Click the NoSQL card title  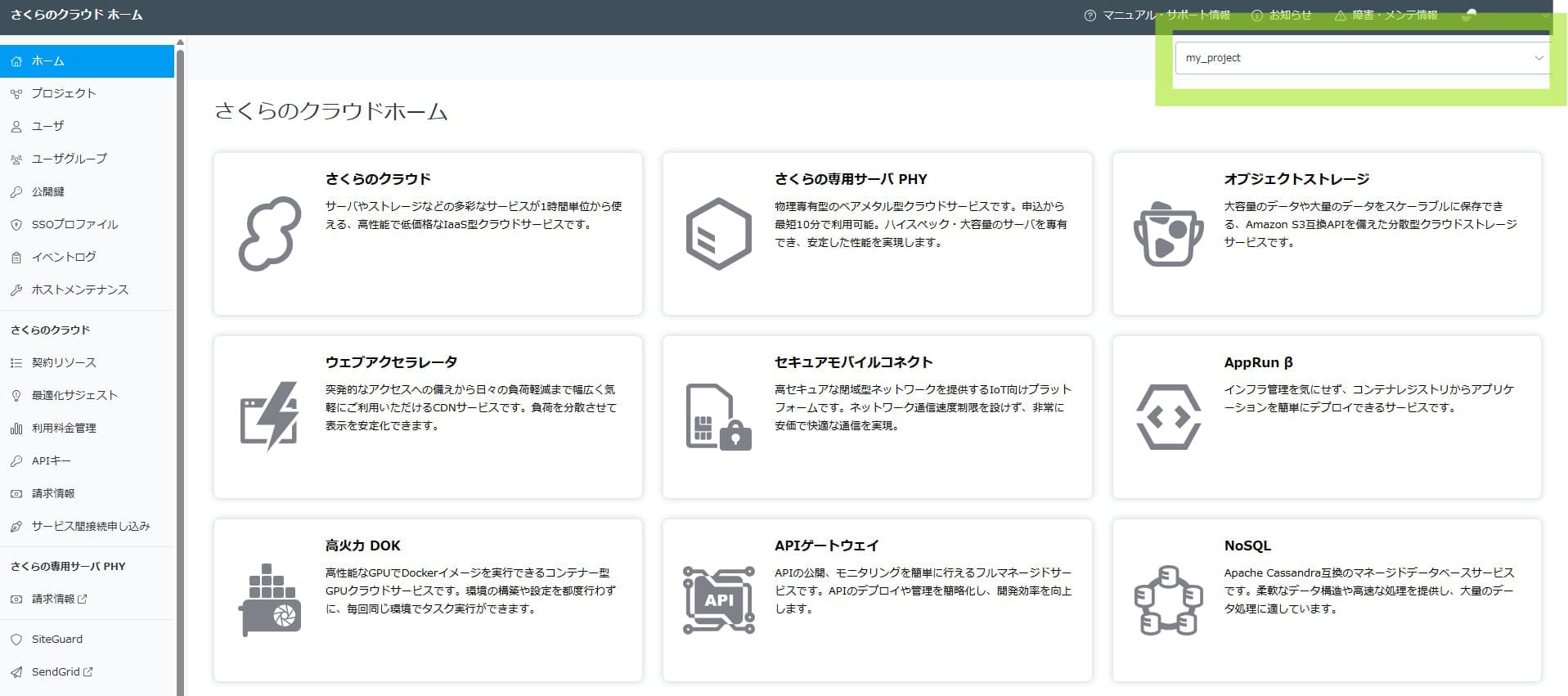click(x=1247, y=546)
